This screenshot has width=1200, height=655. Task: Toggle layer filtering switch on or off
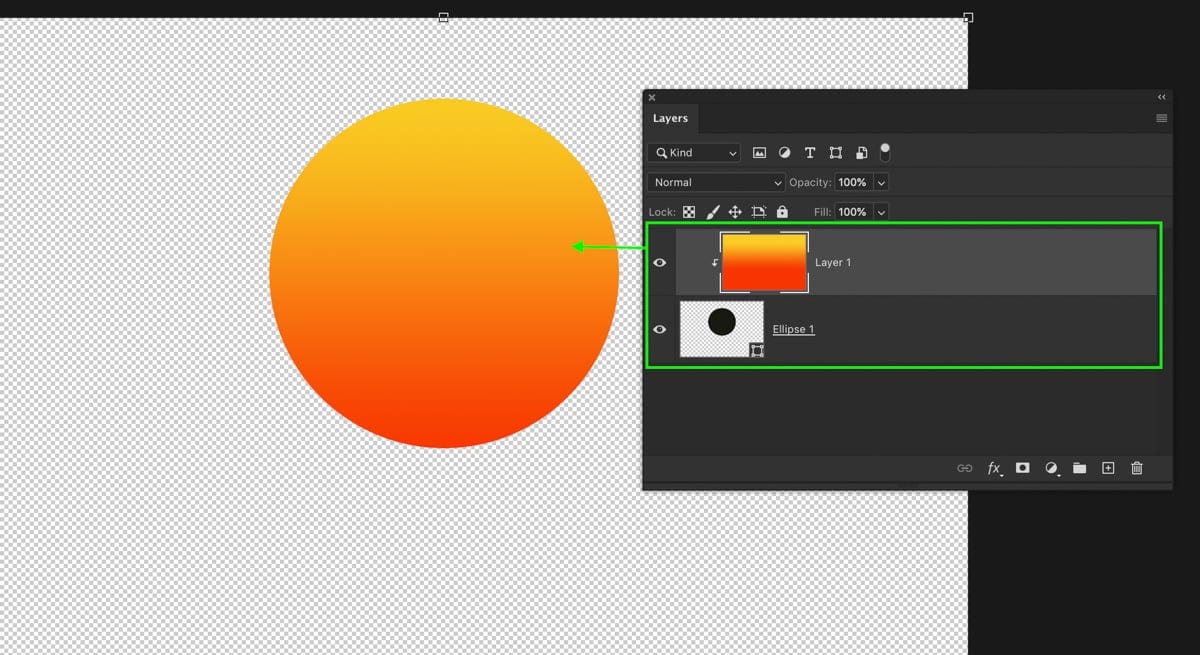885,152
